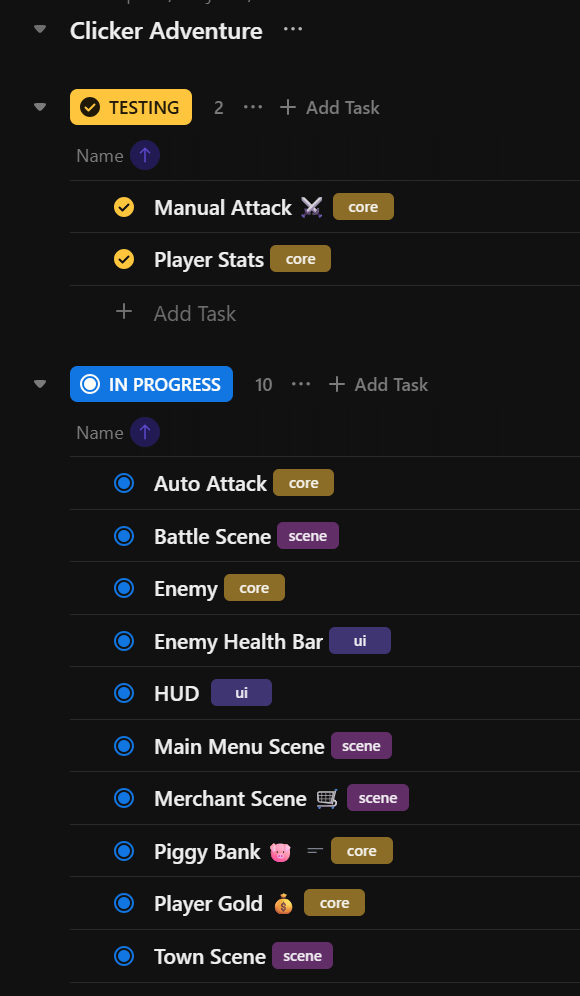The height and width of the screenshot is (996, 580).
Task: Collapse the Clicker Adventure list
Action: coord(40,29)
